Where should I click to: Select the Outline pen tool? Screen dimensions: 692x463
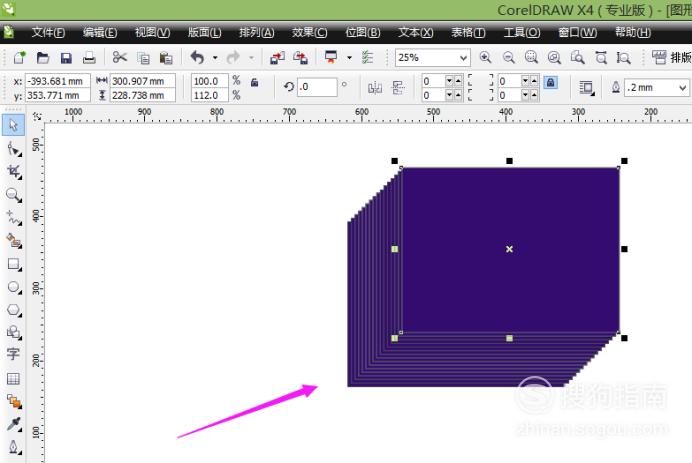(x=14, y=448)
